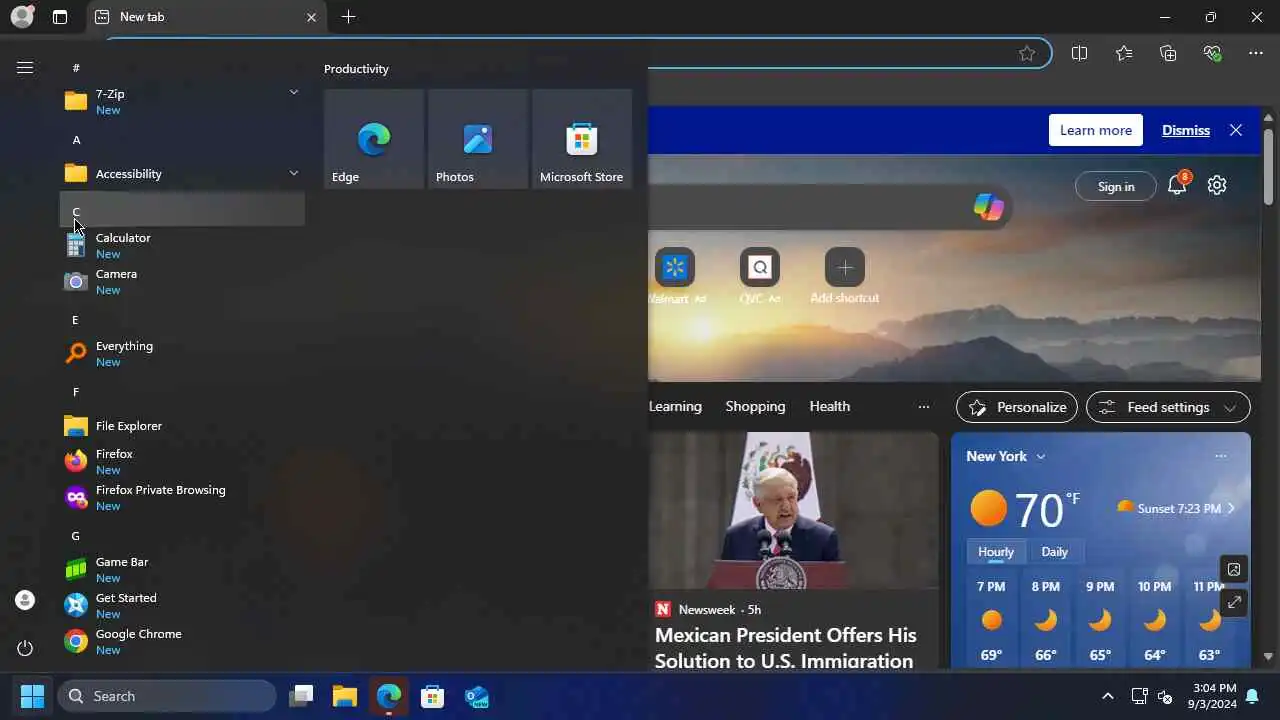Image resolution: width=1280 pixels, height=720 pixels.
Task: Open Game Bar app
Action: (x=182, y=569)
